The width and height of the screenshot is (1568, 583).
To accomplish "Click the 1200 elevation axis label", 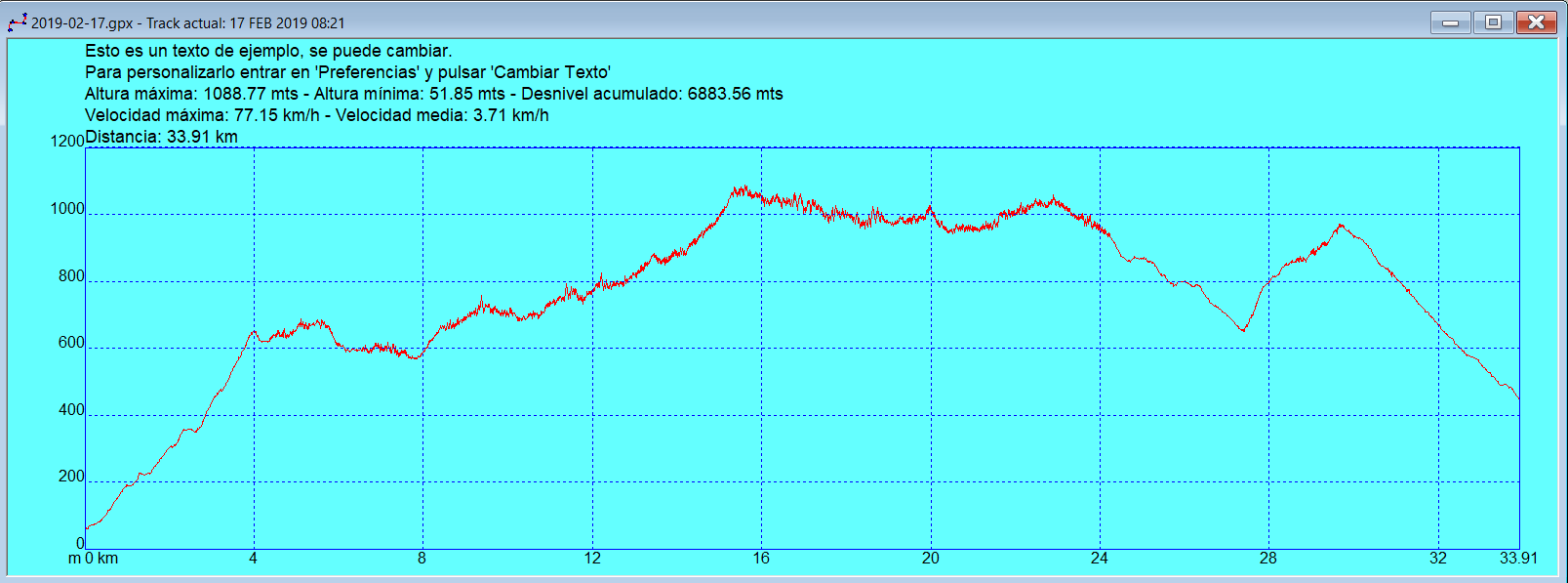I will (67, 142).
